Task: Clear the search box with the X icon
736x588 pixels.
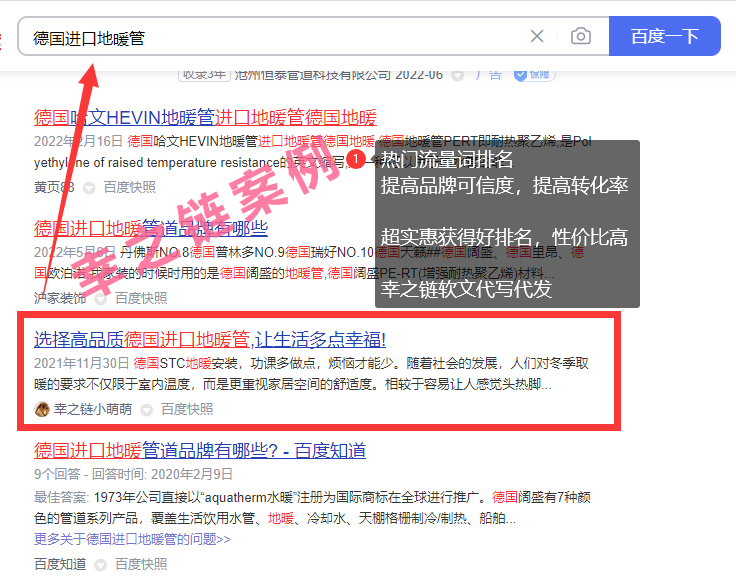Action: [537, 36]
